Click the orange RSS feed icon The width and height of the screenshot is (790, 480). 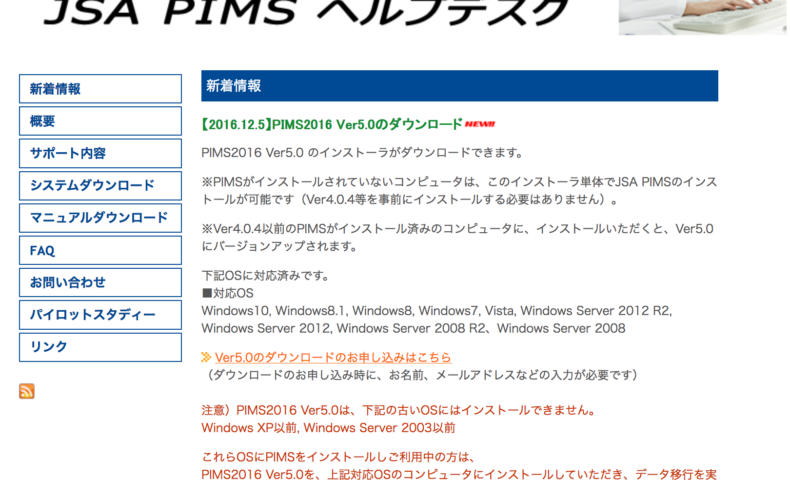[x=27, y=391]
